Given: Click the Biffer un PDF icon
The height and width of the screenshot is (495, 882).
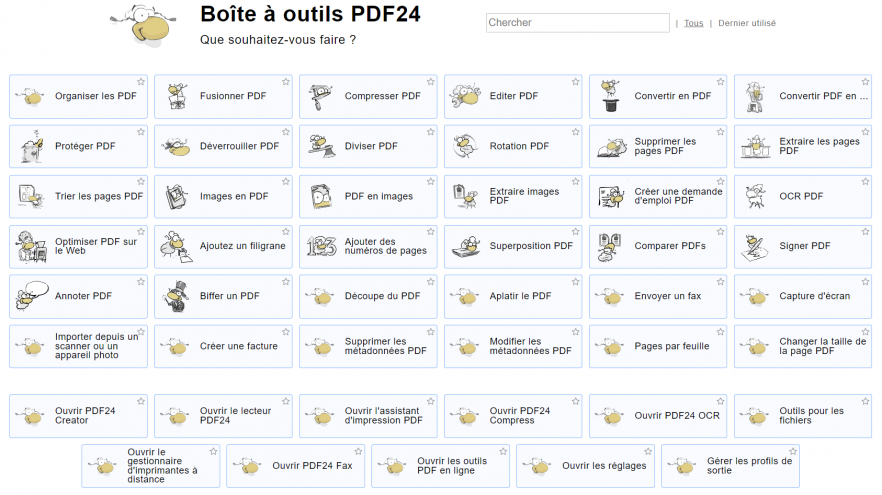Looking at the screenshot, I should tap(177, 296).
